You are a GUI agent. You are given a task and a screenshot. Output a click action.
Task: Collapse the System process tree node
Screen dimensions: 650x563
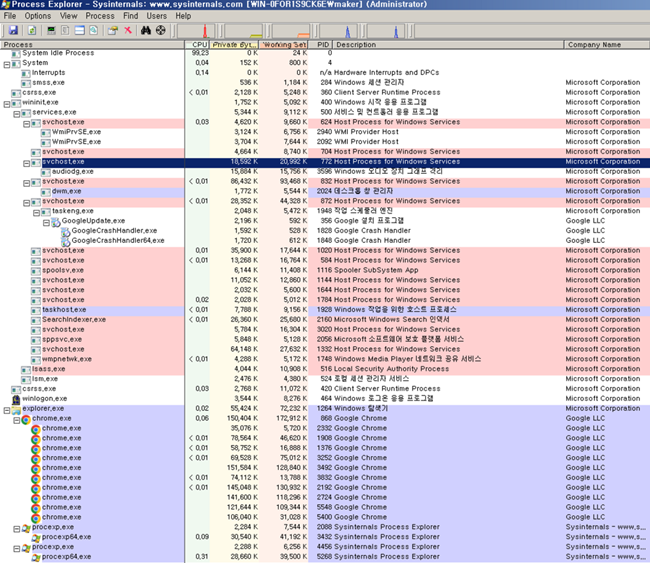click(x=7, y=64)
